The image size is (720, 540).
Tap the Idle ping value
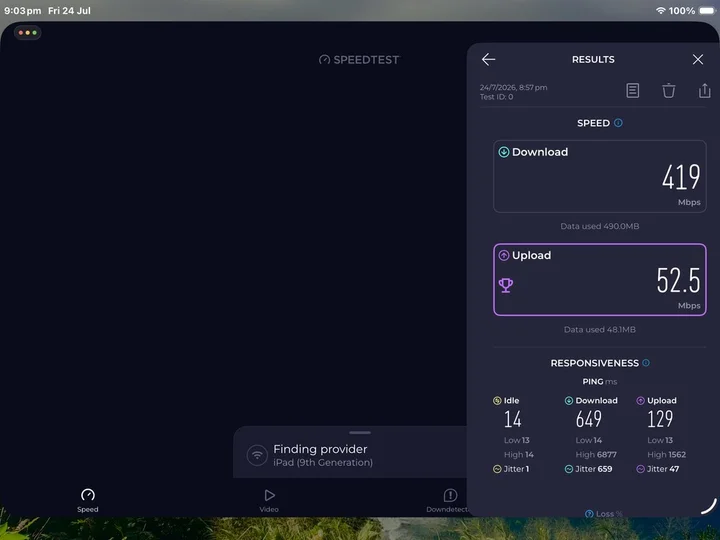[512, 419]
